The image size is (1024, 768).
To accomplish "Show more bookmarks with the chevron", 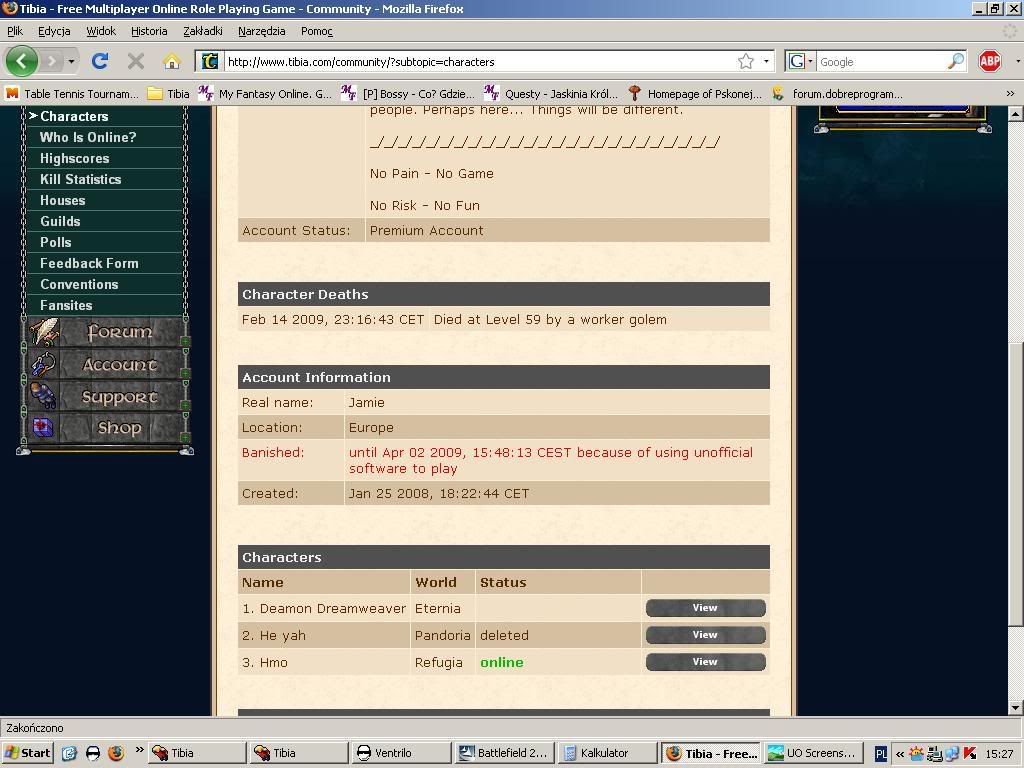I will [1010, 94].
